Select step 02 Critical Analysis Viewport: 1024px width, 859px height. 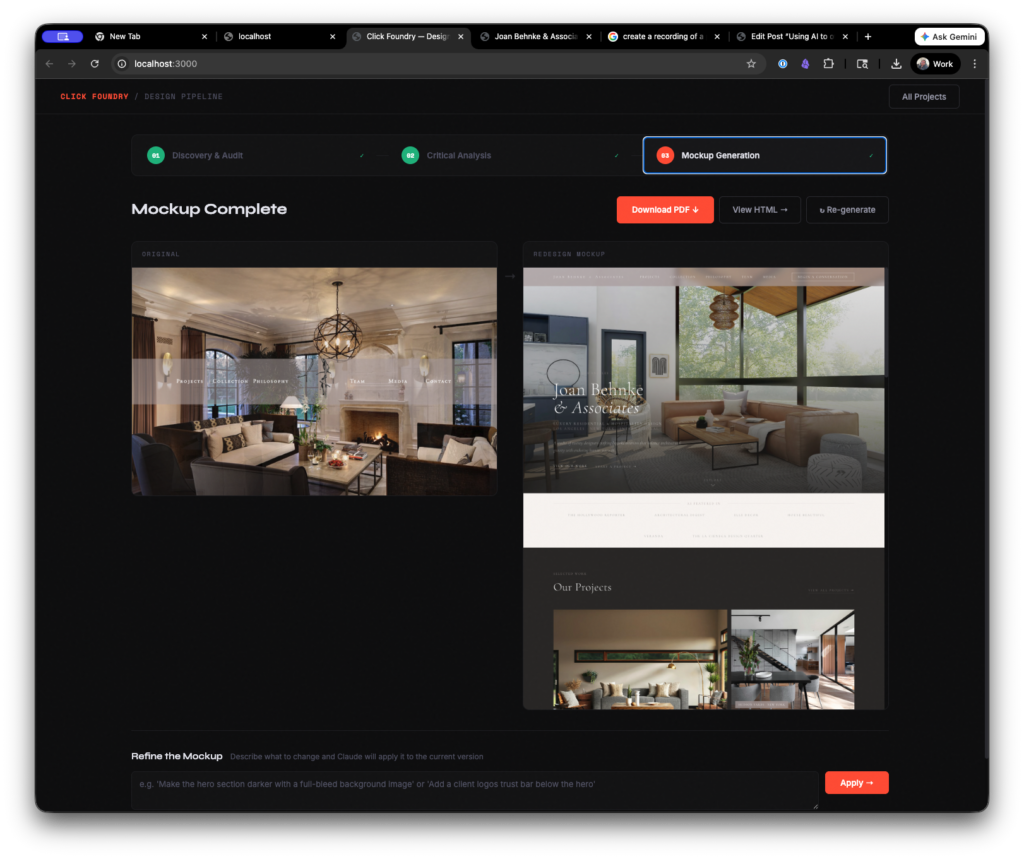point(510,156)
